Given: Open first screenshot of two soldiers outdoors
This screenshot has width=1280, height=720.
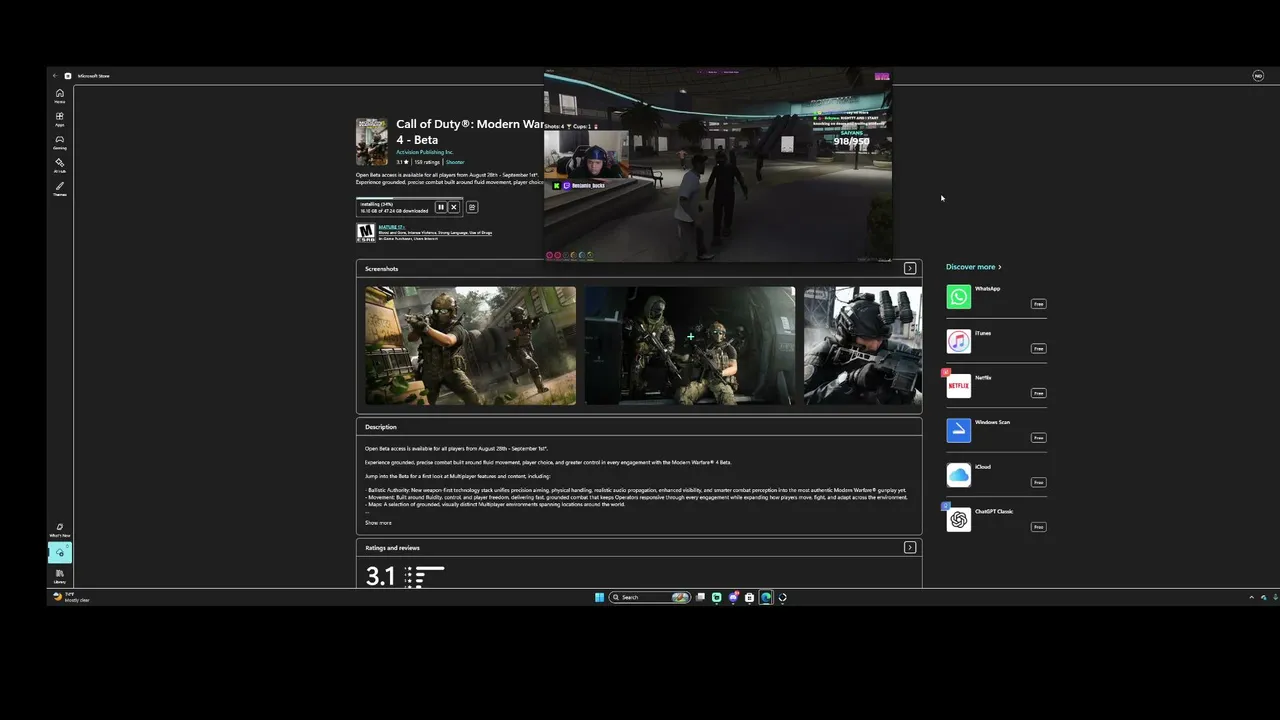Looking at the screenshot, I should 470,346.
